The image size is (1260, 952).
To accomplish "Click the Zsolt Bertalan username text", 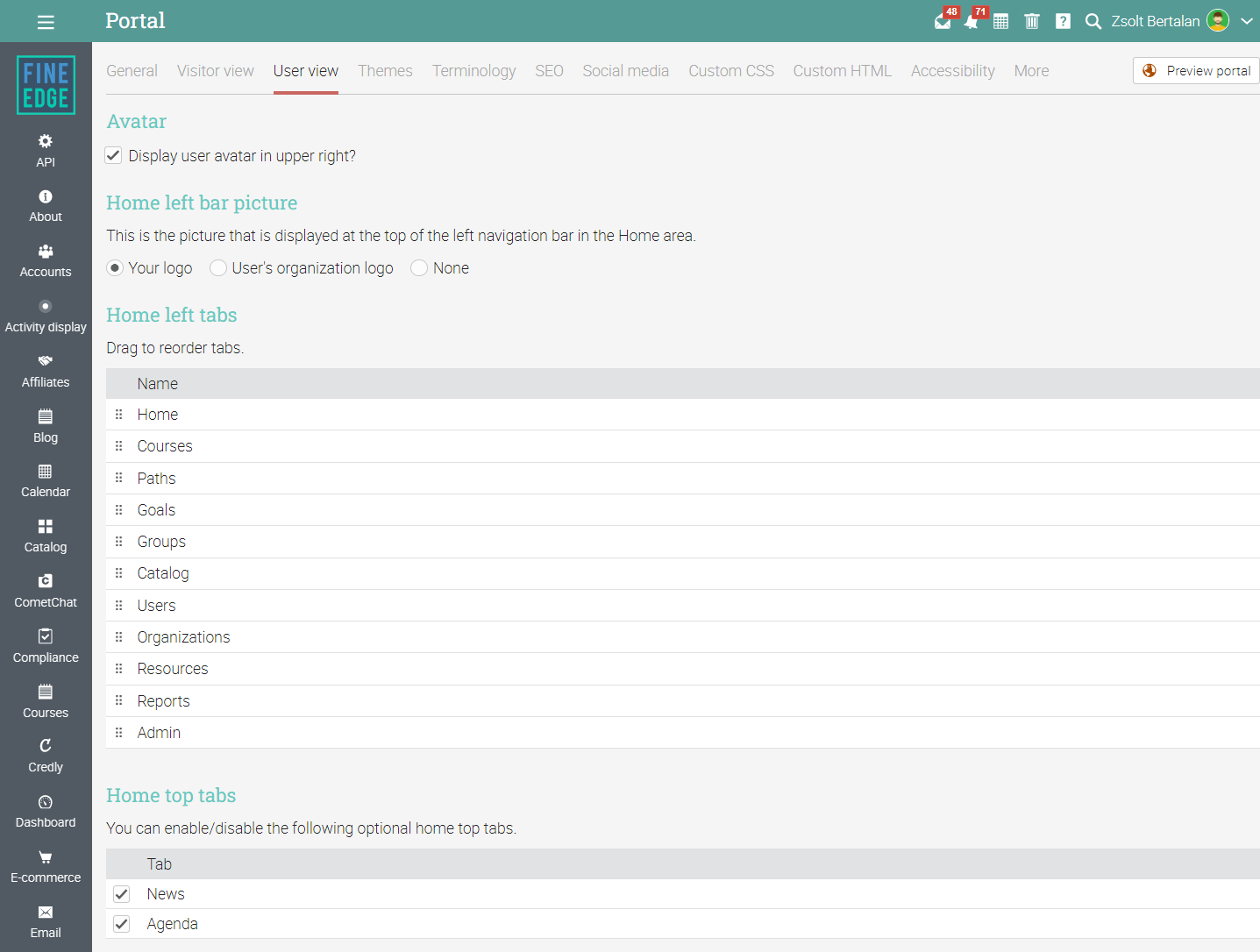I will point(1155,21).
